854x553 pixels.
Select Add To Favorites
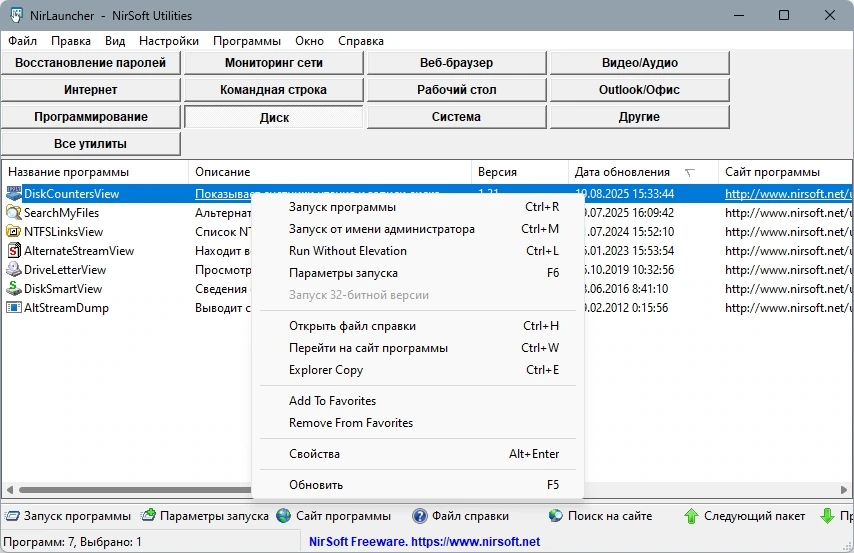click(x=418, y=400)
